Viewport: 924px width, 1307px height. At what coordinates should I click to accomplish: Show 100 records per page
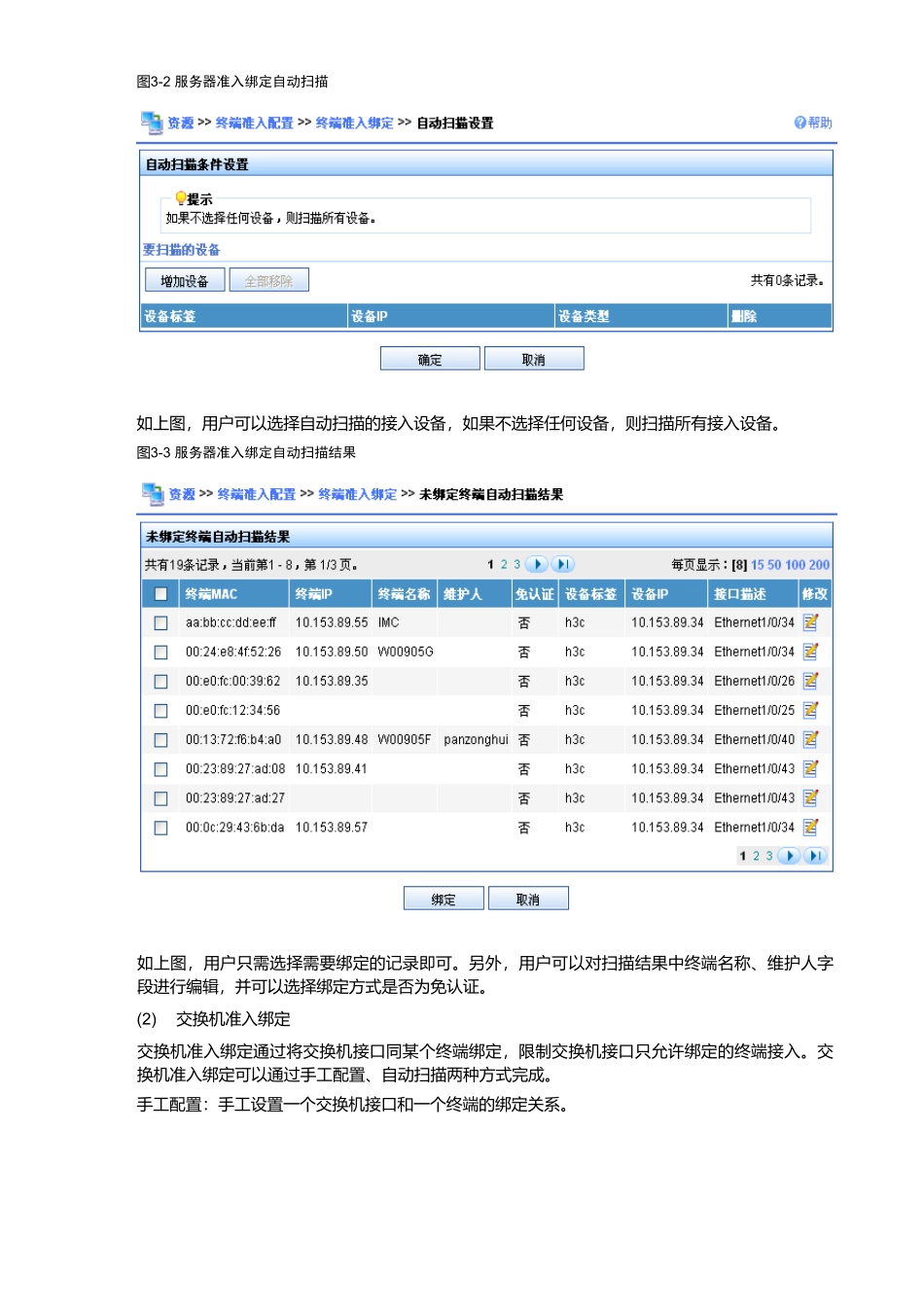796,565
